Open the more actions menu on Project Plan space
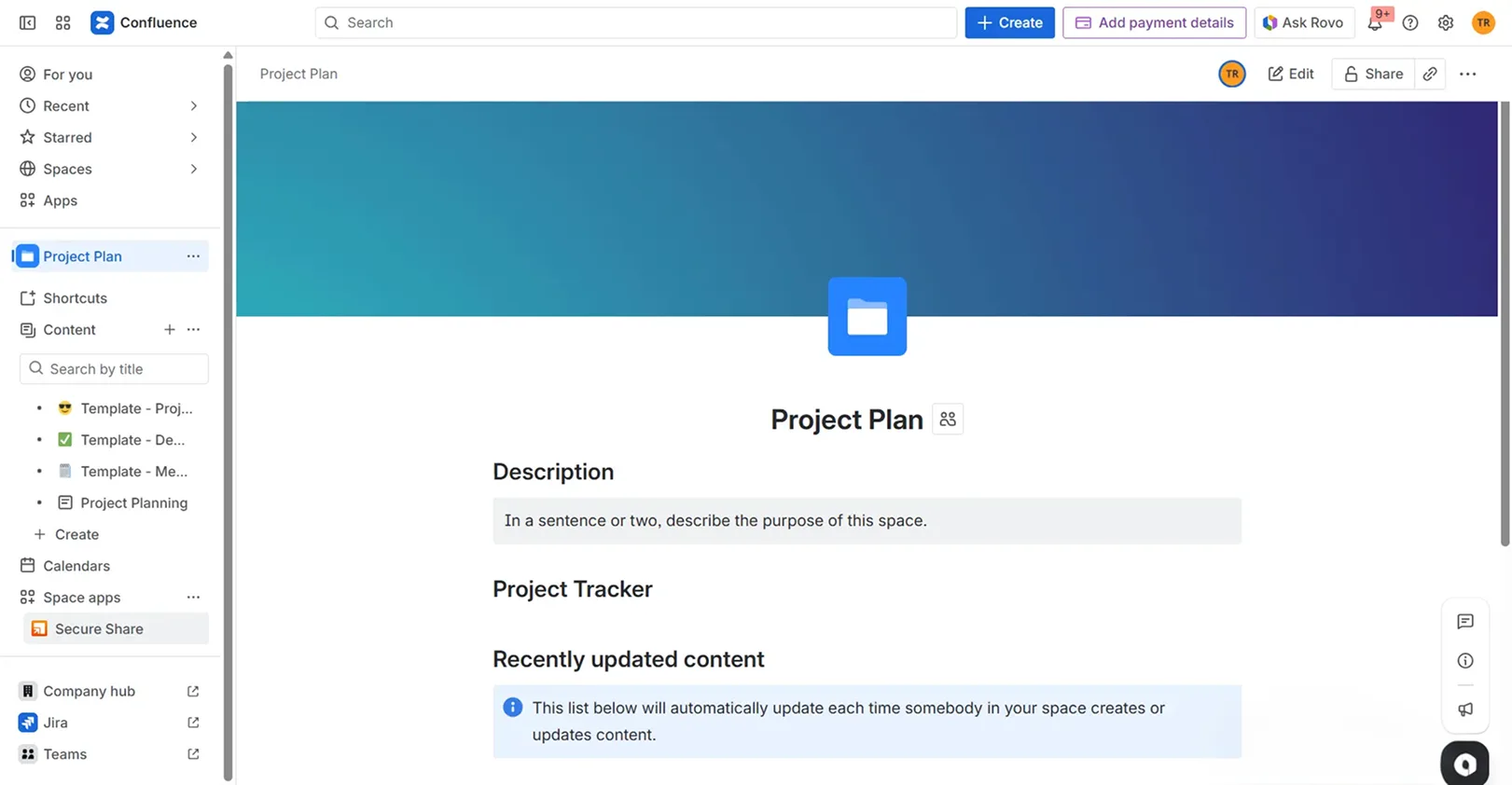The image size is (1512, 785). [193, 255]
